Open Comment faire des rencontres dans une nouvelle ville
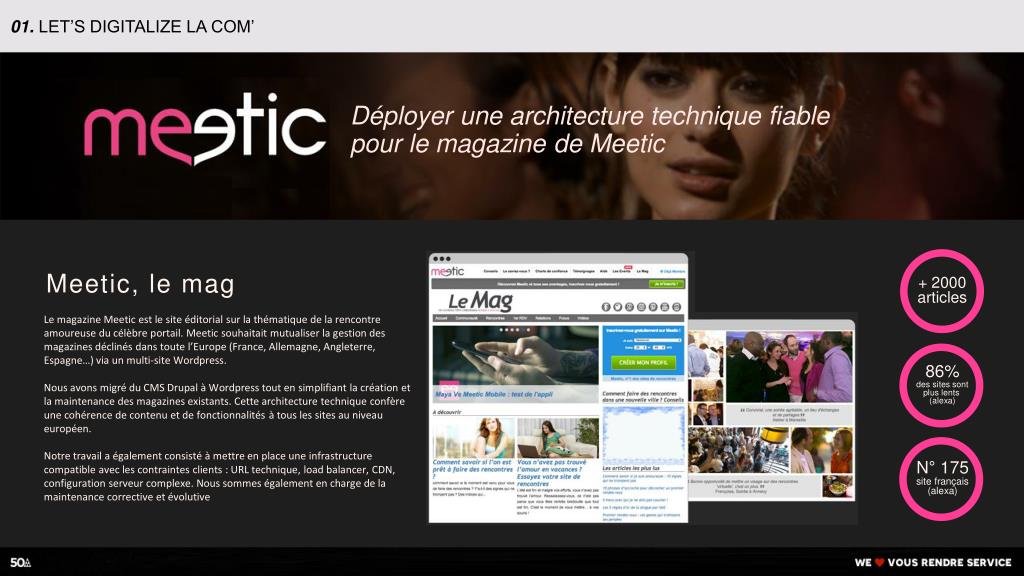The width and height of the screenshot is (1024, 576). [x=643, y=396]
